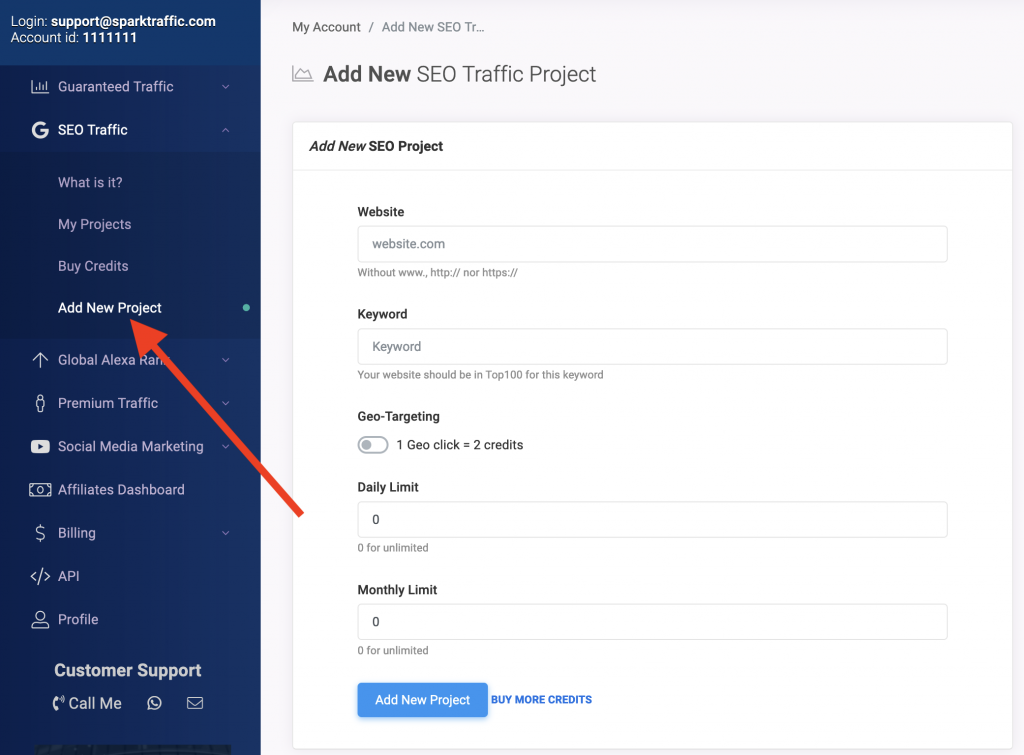
Task: Click the Account id 1111111 text
Action: (74, 37)
